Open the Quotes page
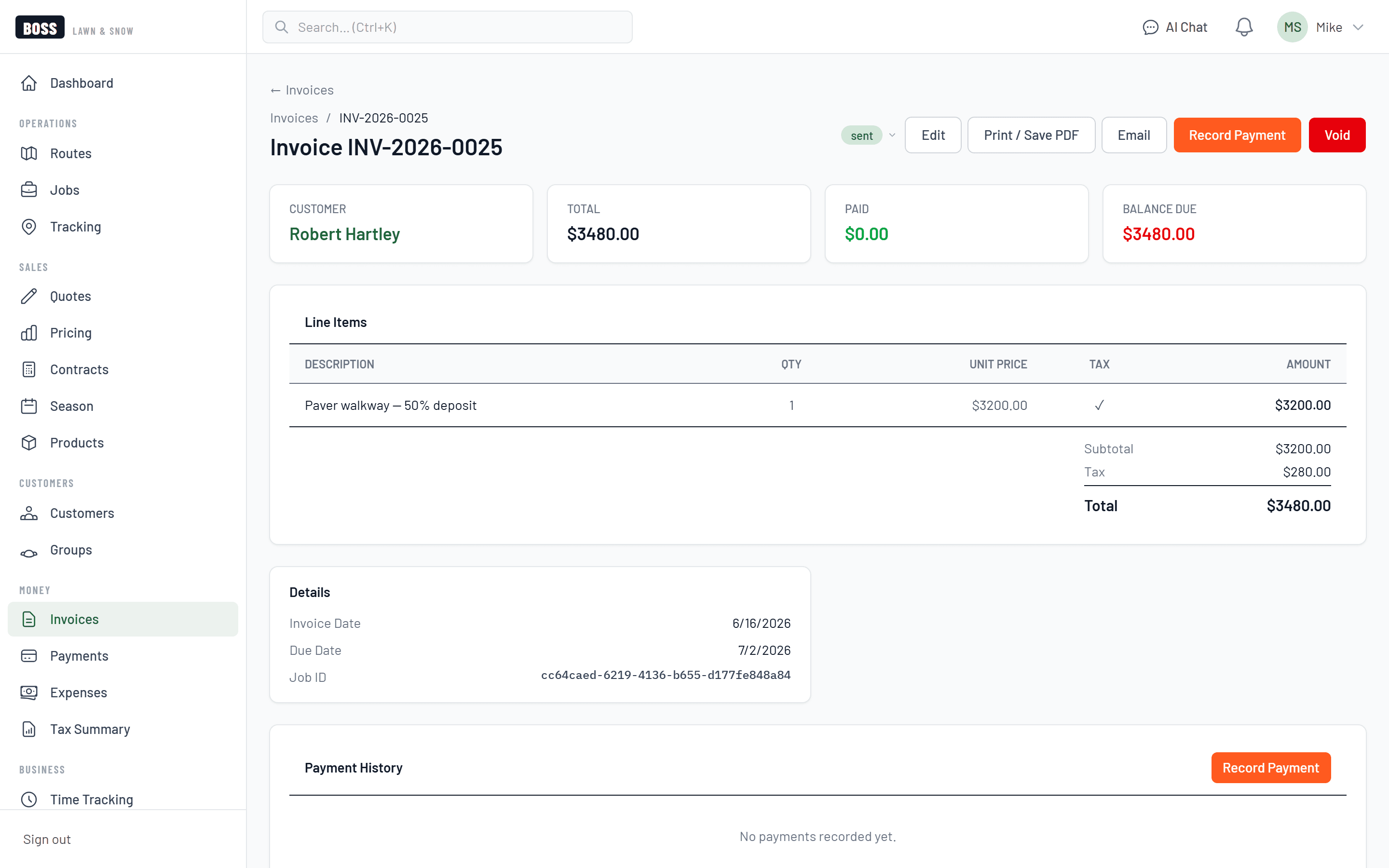The image size is (1389, 868). click(x=123, y=296)
